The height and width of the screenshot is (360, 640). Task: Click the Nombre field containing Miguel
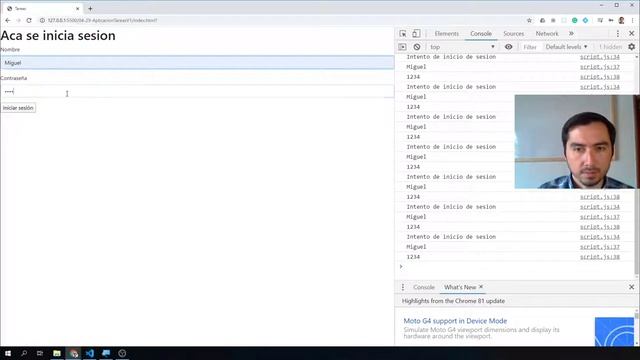pyautogui.click(x=197, y=63)
